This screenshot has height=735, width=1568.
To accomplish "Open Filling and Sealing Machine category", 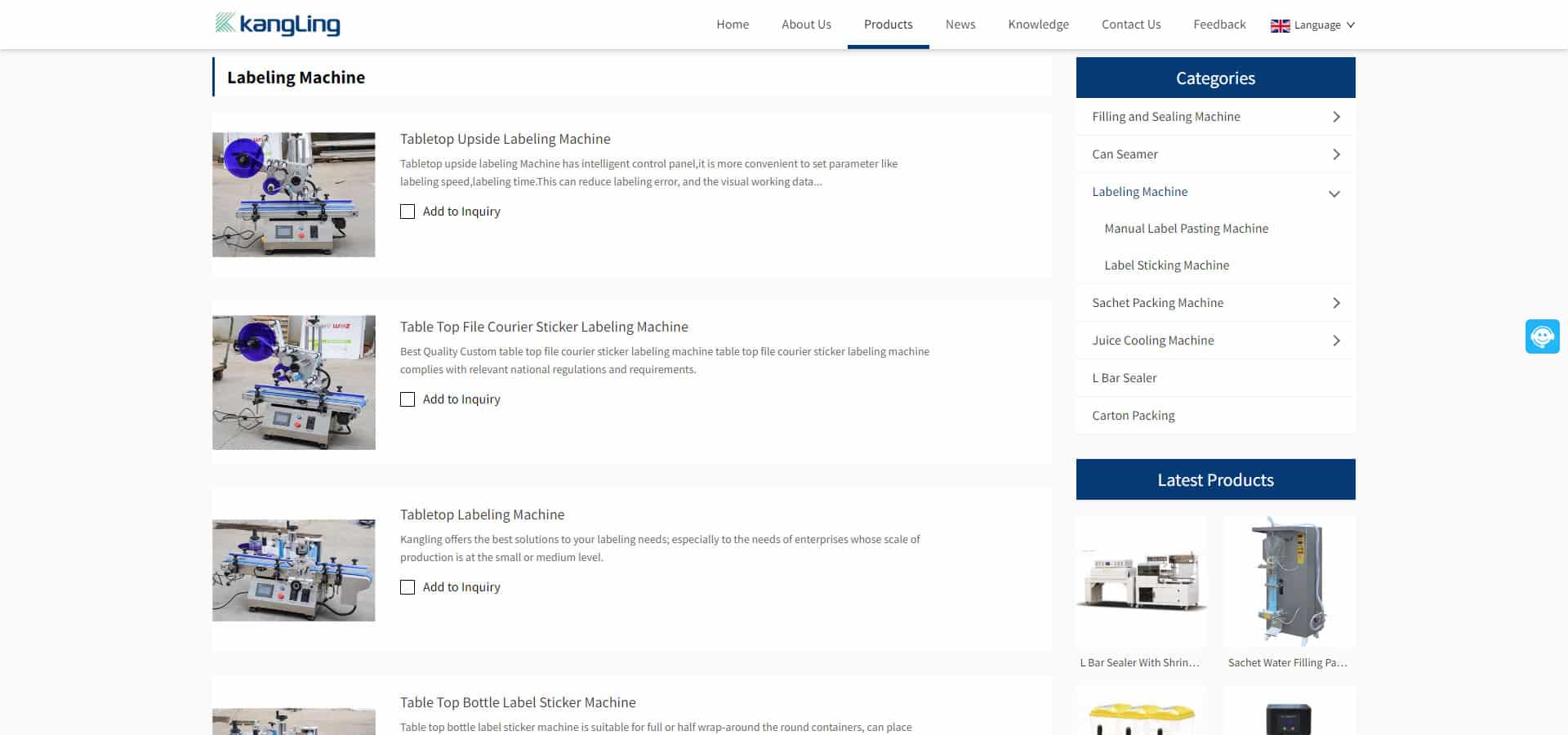I will pyautogui.click(x=1165, y=117).
